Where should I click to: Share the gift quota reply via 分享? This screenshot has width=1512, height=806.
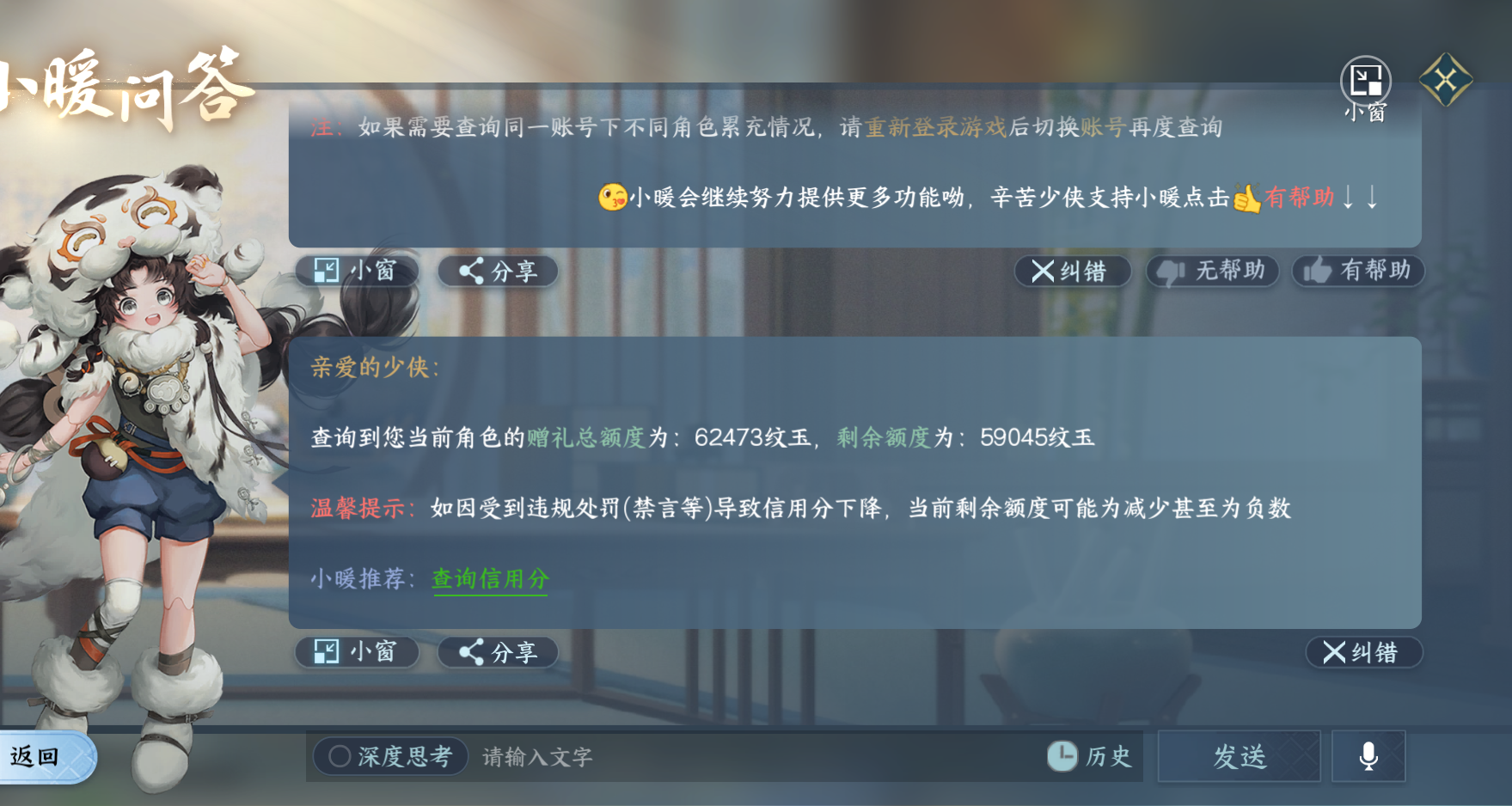[498, 652]
